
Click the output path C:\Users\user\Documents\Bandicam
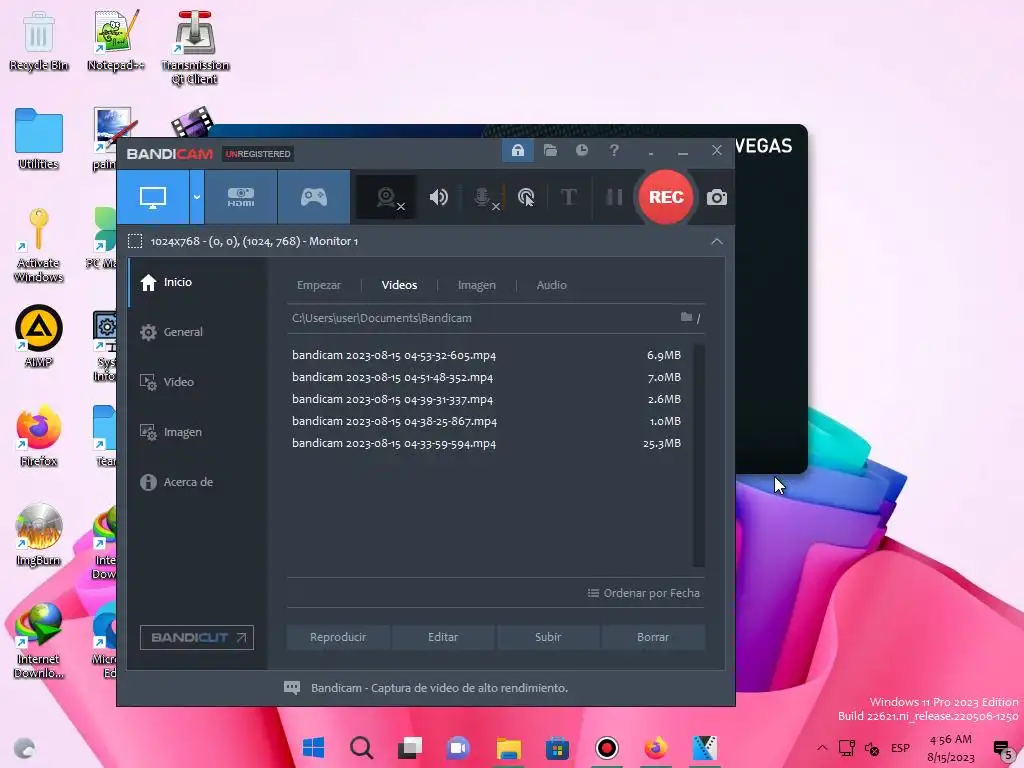(381, 318)
